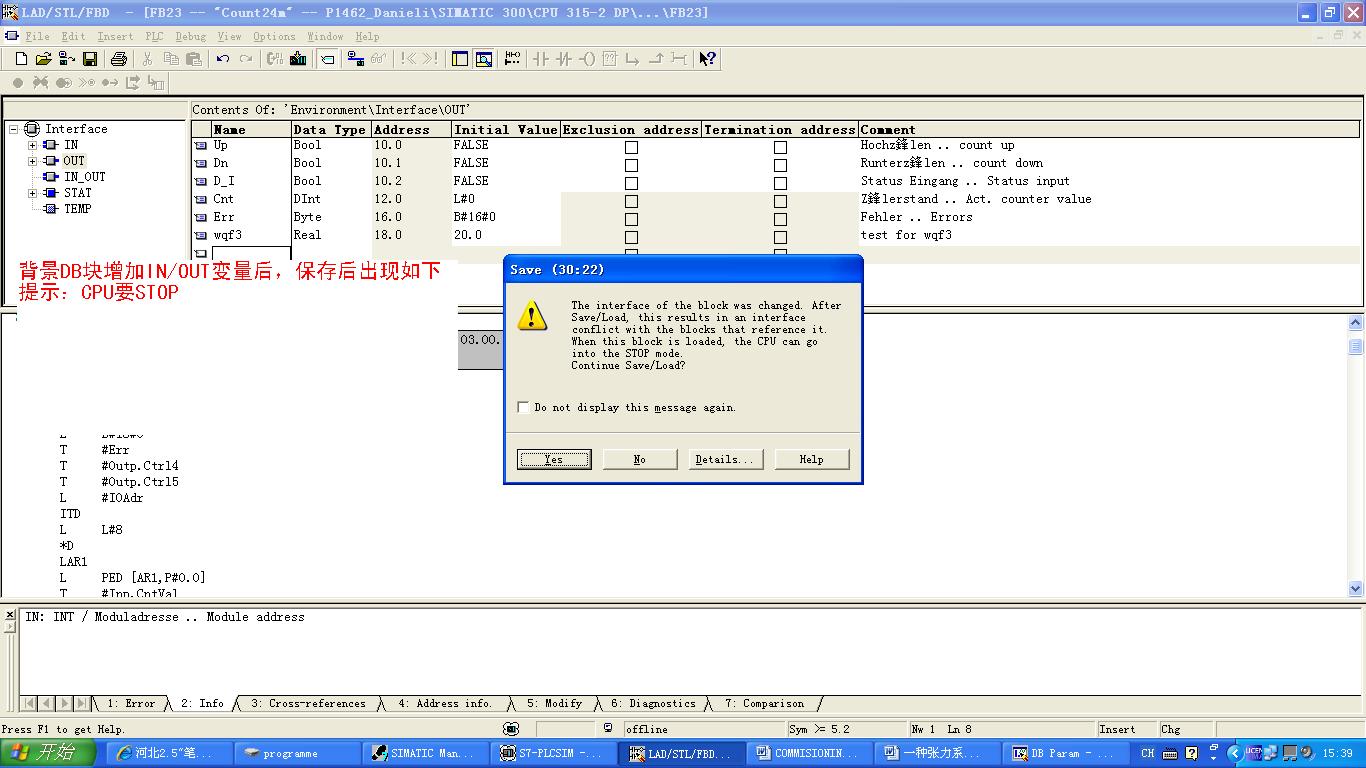Click the Close Branch toolbar icon
1366x768 pixels.
(x=656, y=59)
